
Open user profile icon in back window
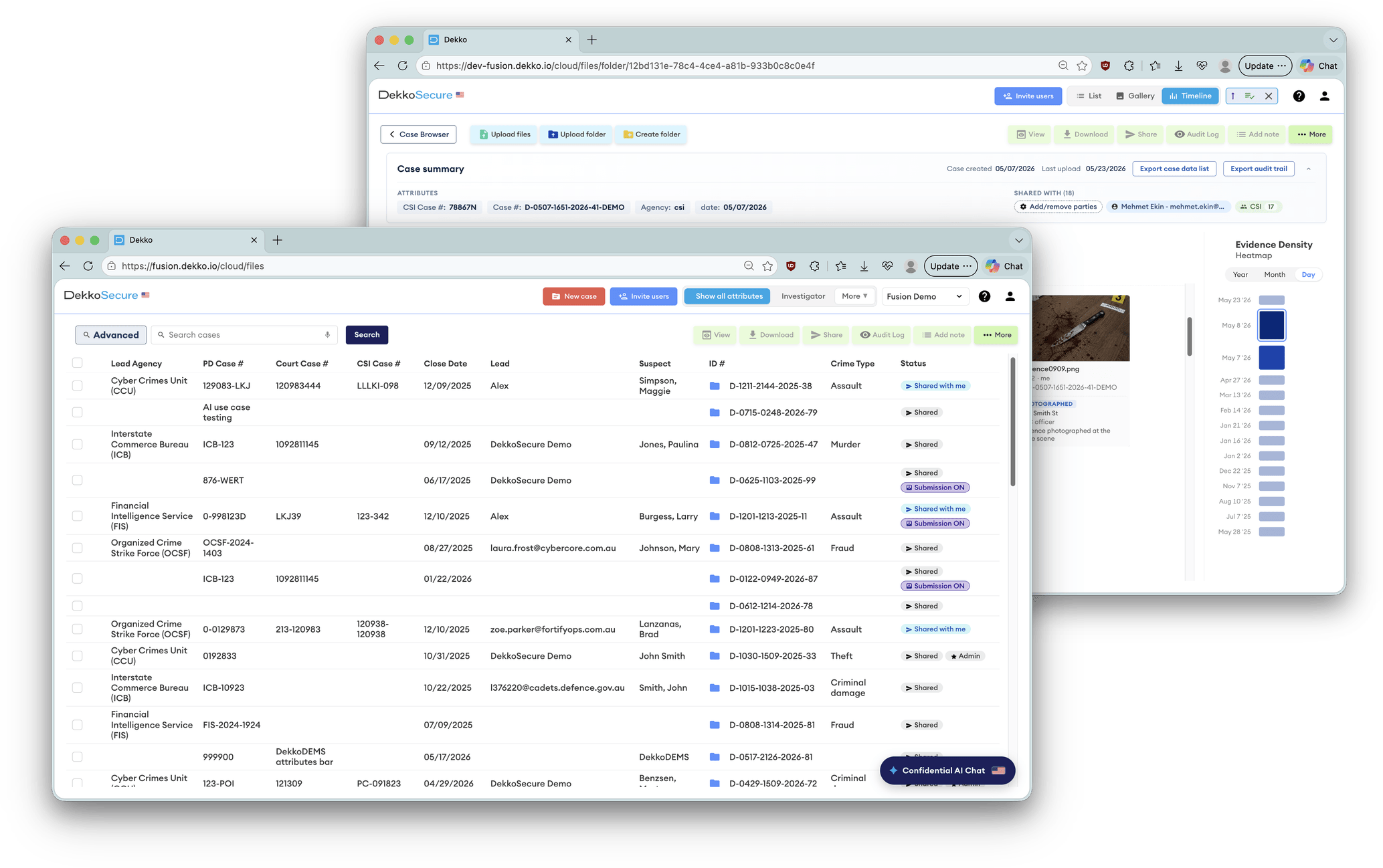1324,96
